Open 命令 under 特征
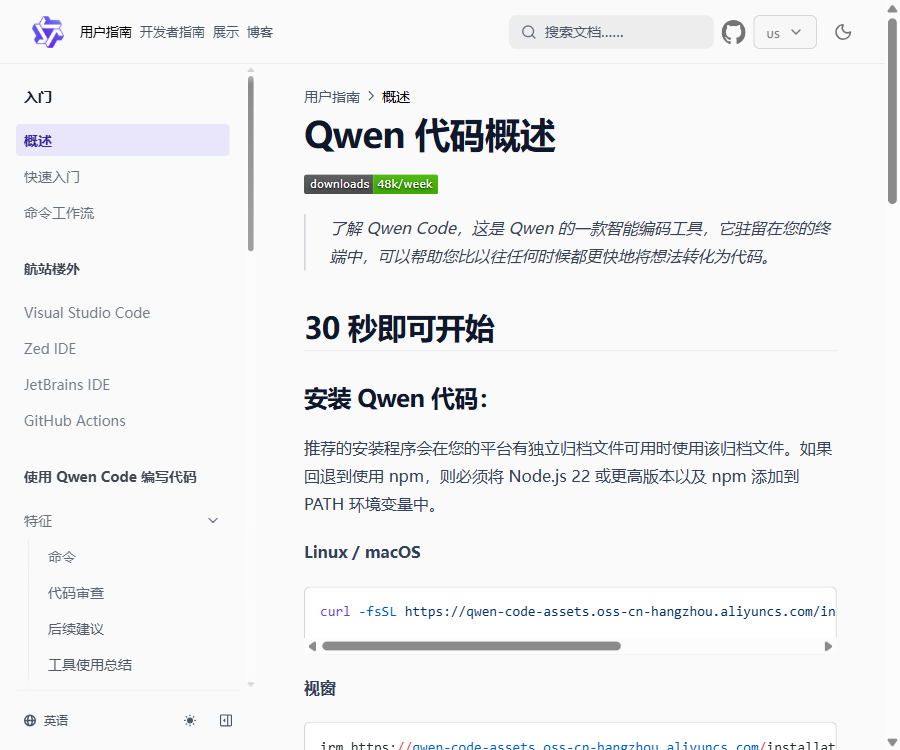Viewport: 900px width, 750px height. [x=61, y=557]
